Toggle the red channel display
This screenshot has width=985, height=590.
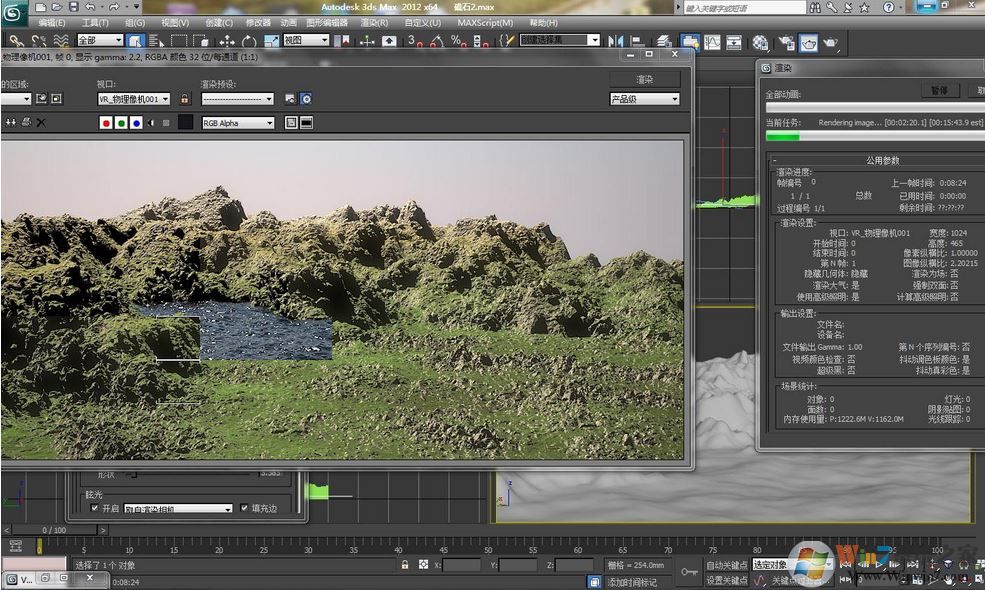(x=106, y=122)
